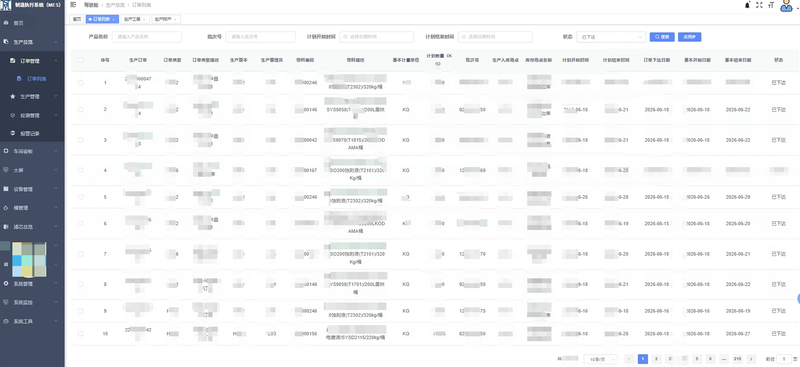Click the 产品名称 input field

147,37
